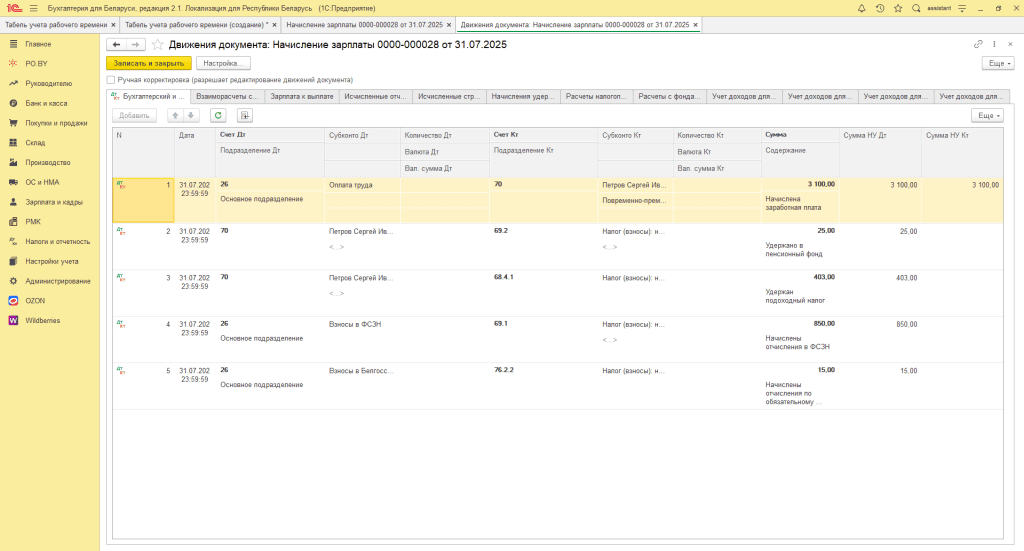Screen dimensions: 1024x551
Task: Switch to Зарплата к выплате tab
Action: [302, 97]
